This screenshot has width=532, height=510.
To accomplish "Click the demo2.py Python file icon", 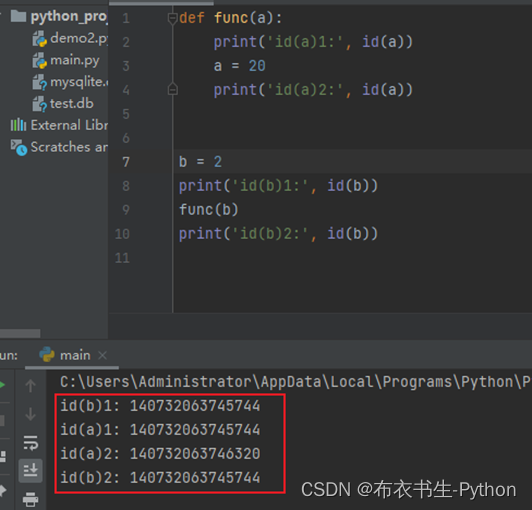I will pyautogui.click(x=39, y=38).
